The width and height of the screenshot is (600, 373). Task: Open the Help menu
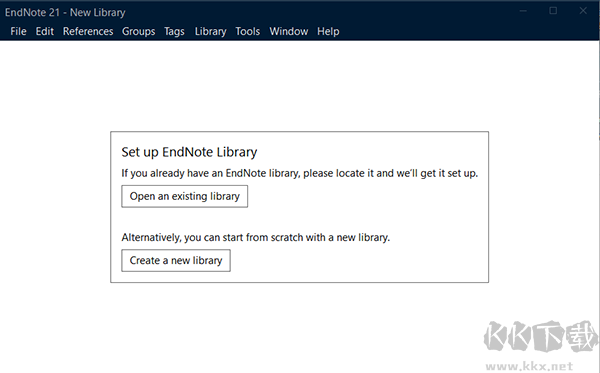point(328,31)
